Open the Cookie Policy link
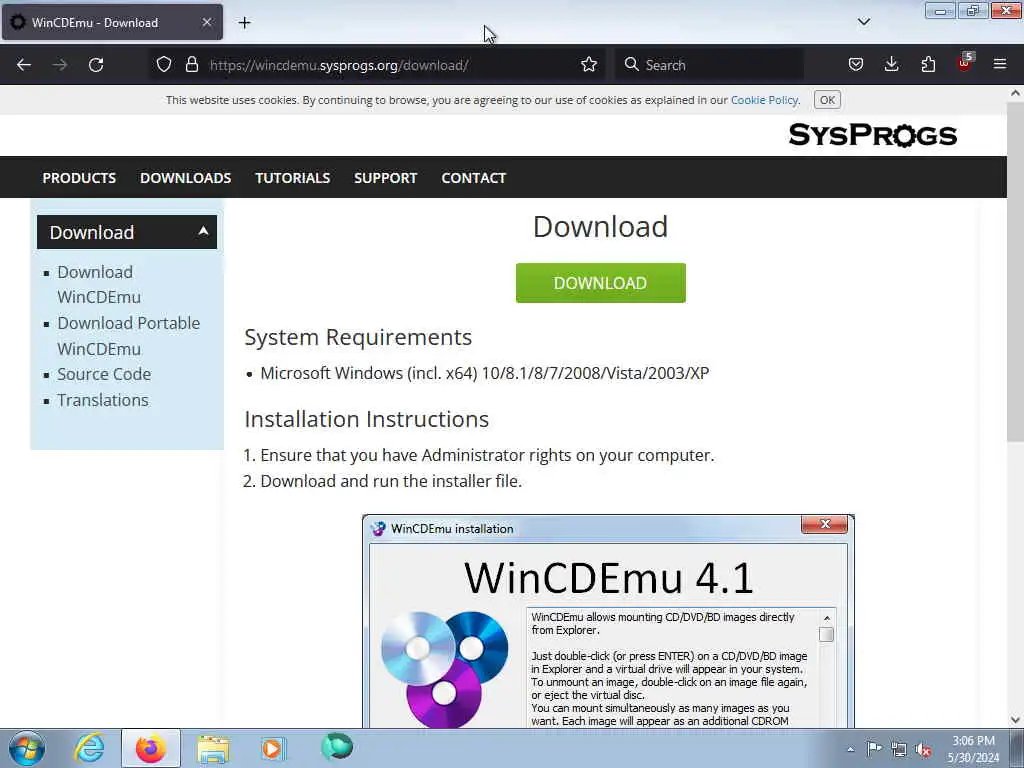The image size is (1024, 768). pos(764,100)
